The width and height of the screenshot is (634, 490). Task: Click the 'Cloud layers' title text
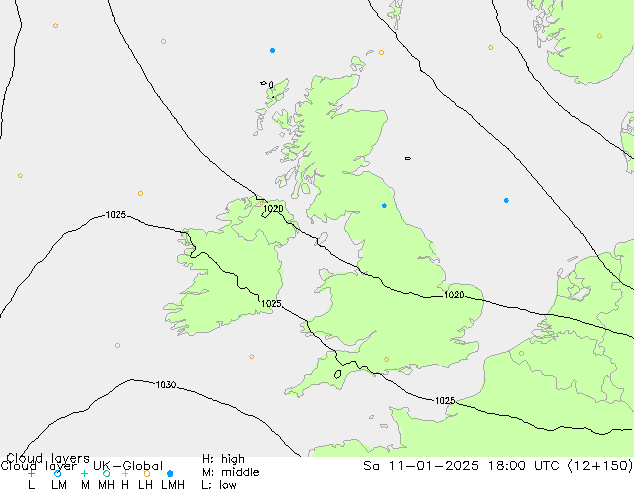[x=48, y=458]
